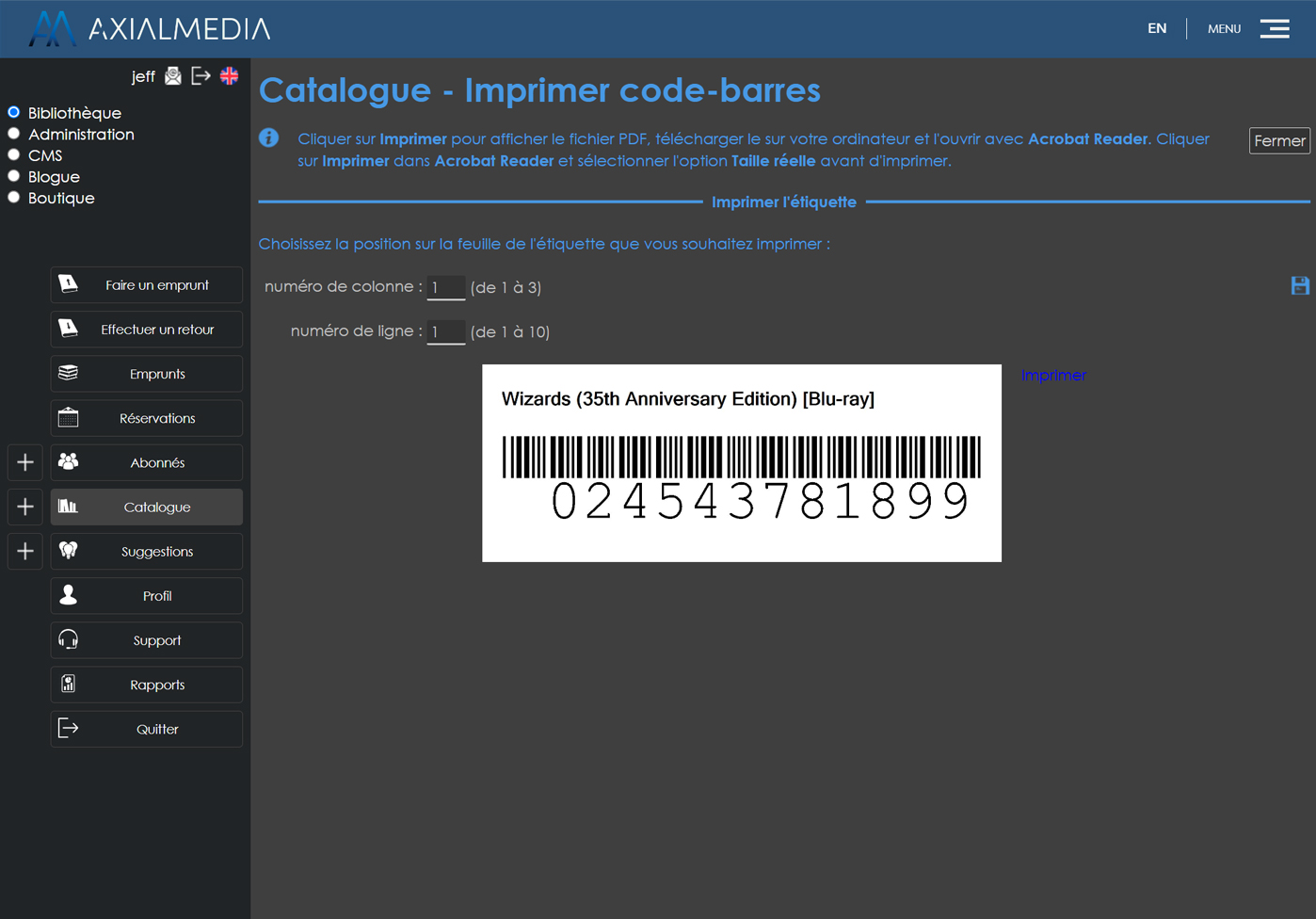This screenshot has width=1316, height=919.
Task: Click the numéro de colonne input field
Action: (x=445, y=287)
